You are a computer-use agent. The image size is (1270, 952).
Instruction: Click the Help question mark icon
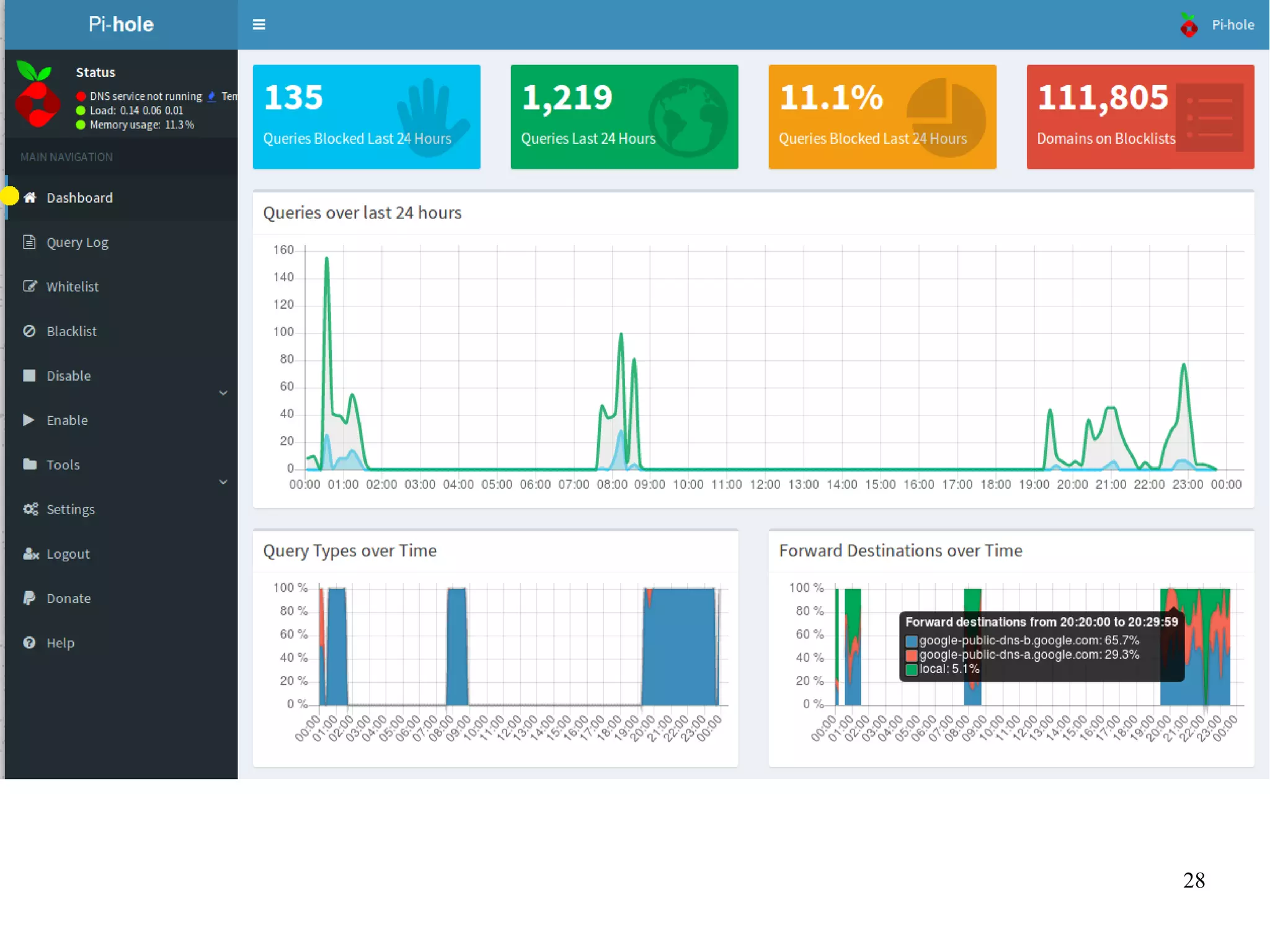point(29,643)
